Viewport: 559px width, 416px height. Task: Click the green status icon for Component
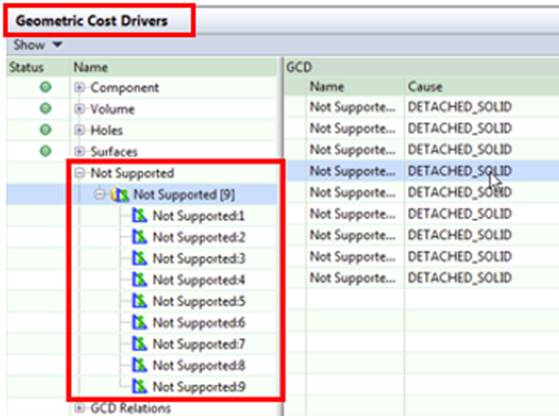point(46,87)
